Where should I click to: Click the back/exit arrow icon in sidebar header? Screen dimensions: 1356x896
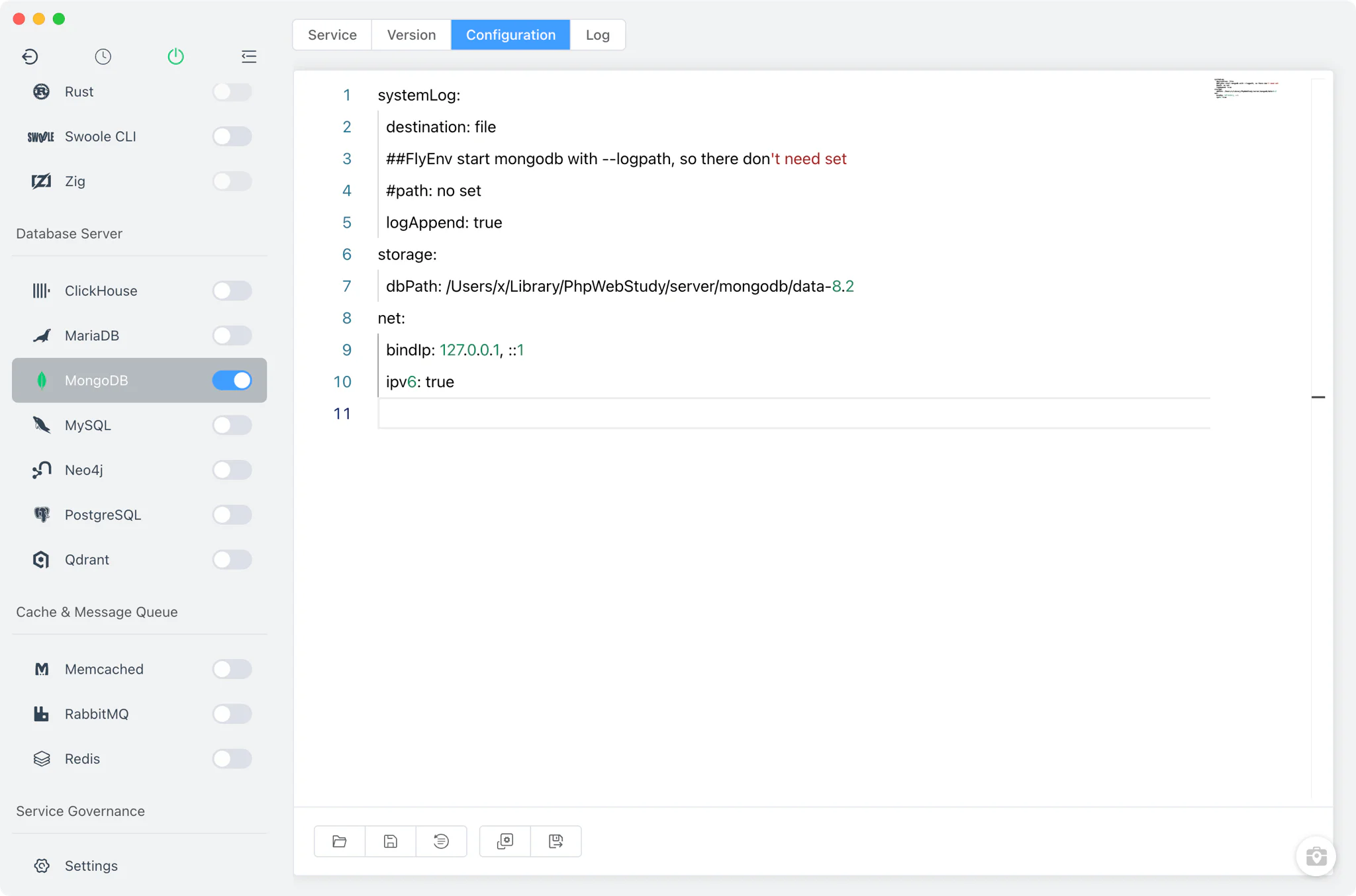(30, 56)
